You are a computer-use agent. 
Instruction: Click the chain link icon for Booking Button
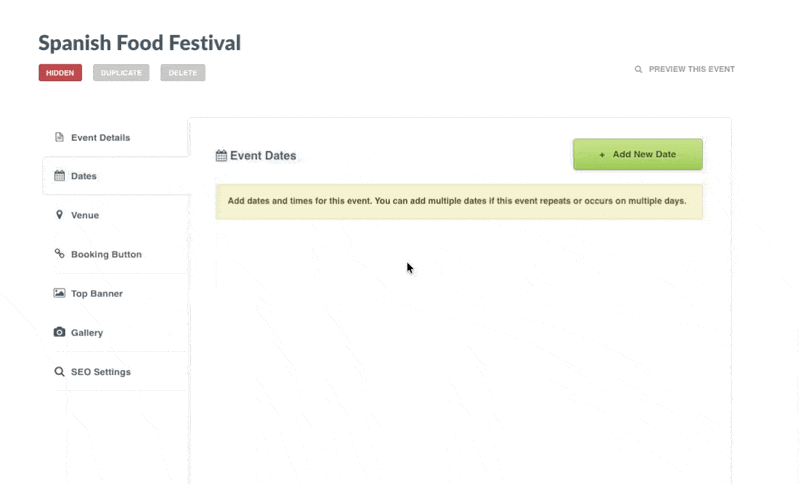59,254
